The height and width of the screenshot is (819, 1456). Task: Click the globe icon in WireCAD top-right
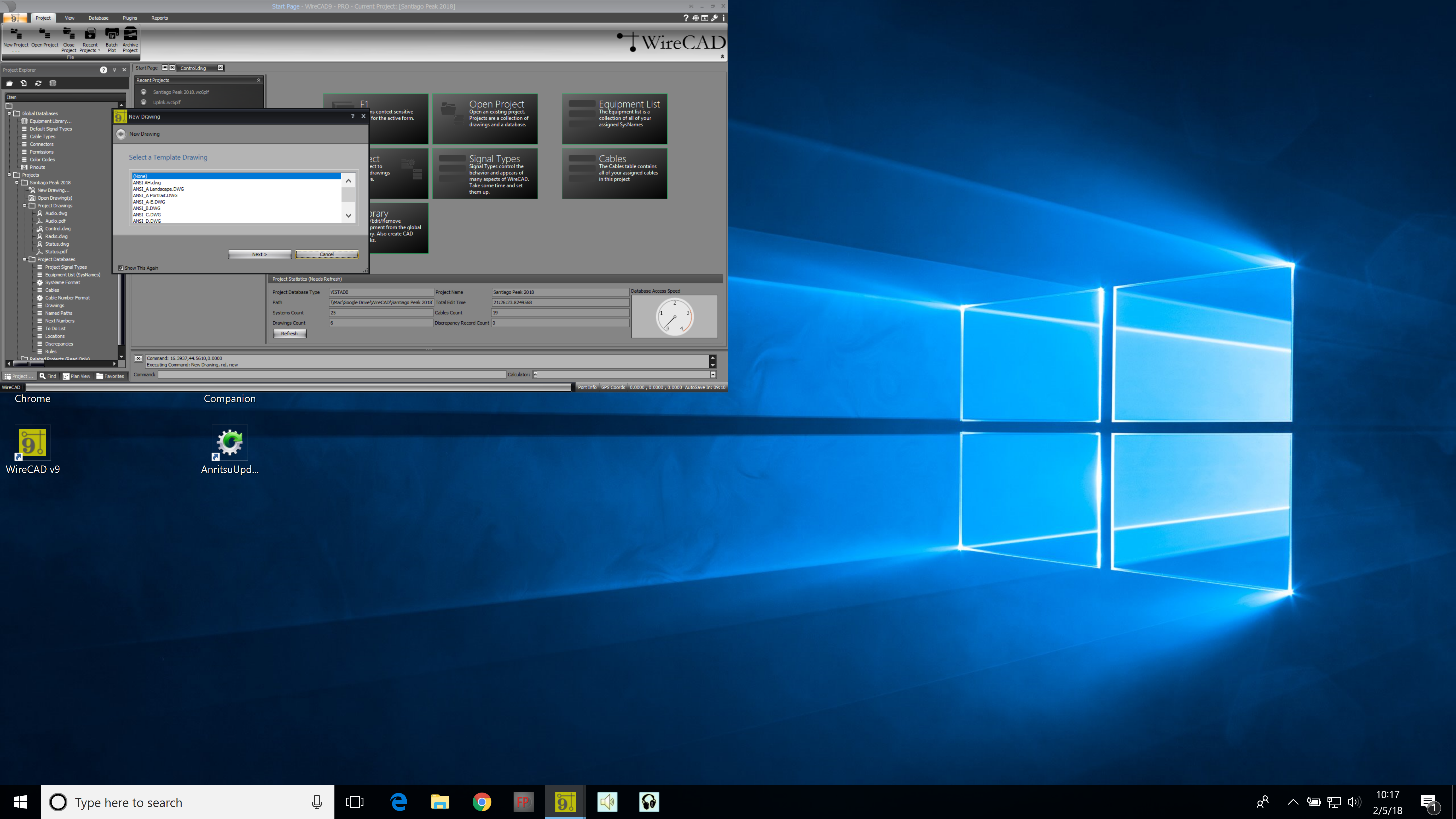696,18
